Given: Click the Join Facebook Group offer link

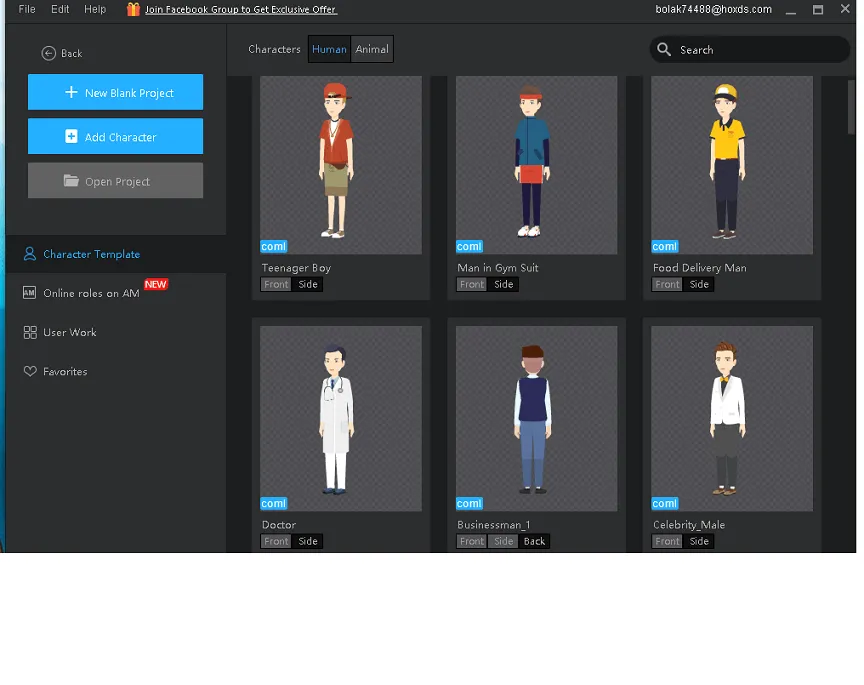Looking at the screenshot, I should tap(240, 9).
